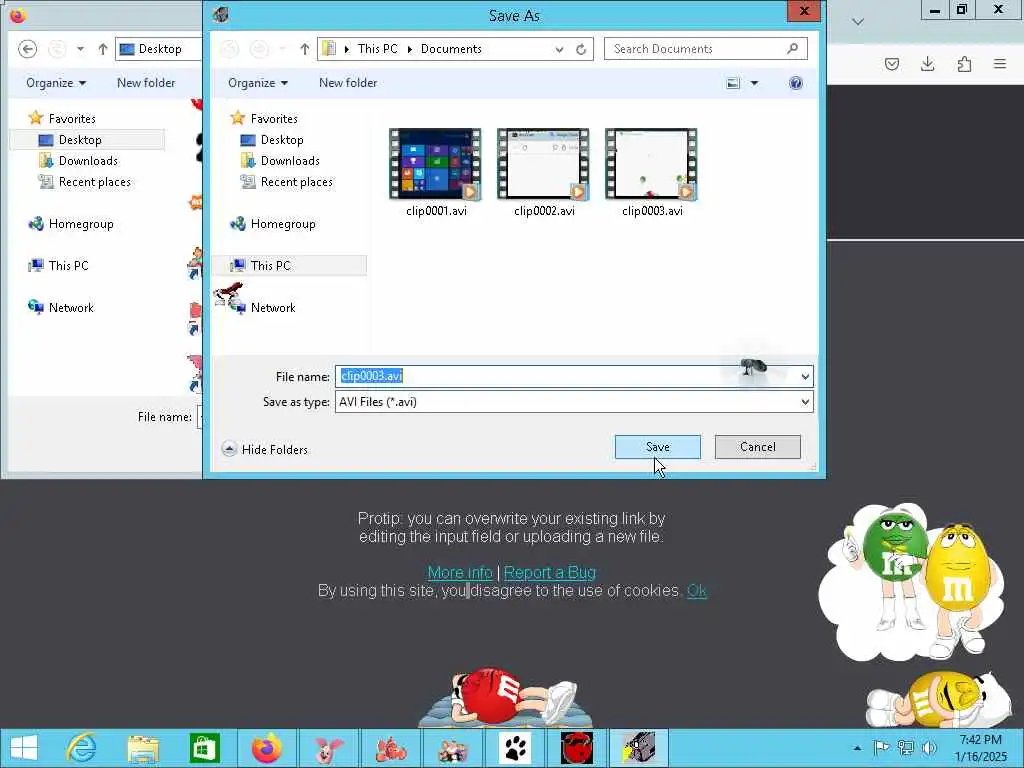Screen dimensions: 1024x768
Task: Open File Explorer from the taskbar
Action: 143,748
